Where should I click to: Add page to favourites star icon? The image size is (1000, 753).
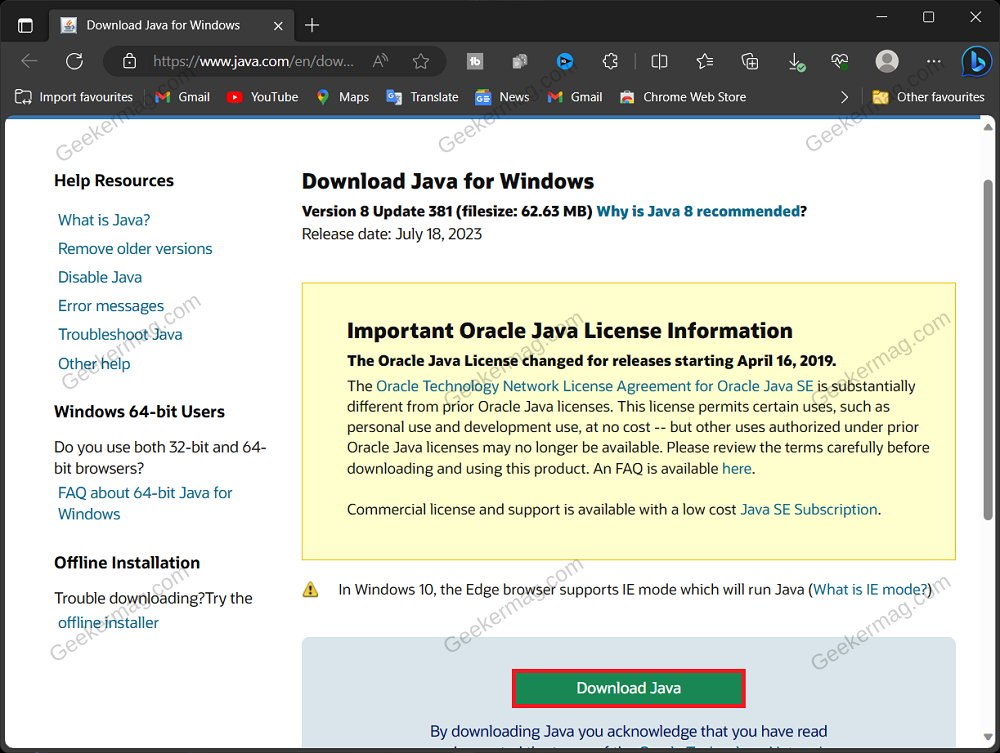point(421,61)
